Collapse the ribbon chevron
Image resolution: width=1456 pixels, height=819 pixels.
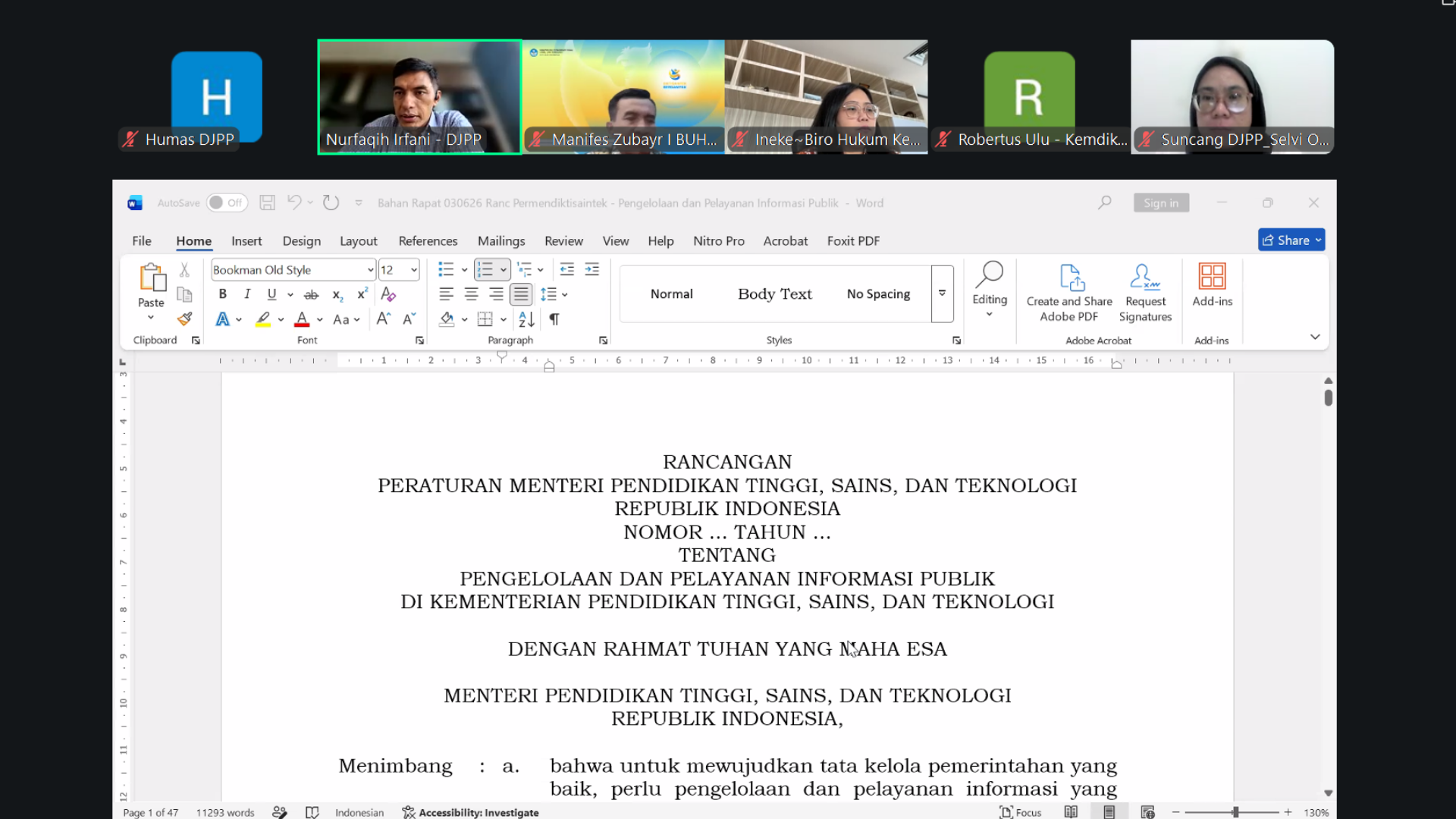coord(1315,337)
